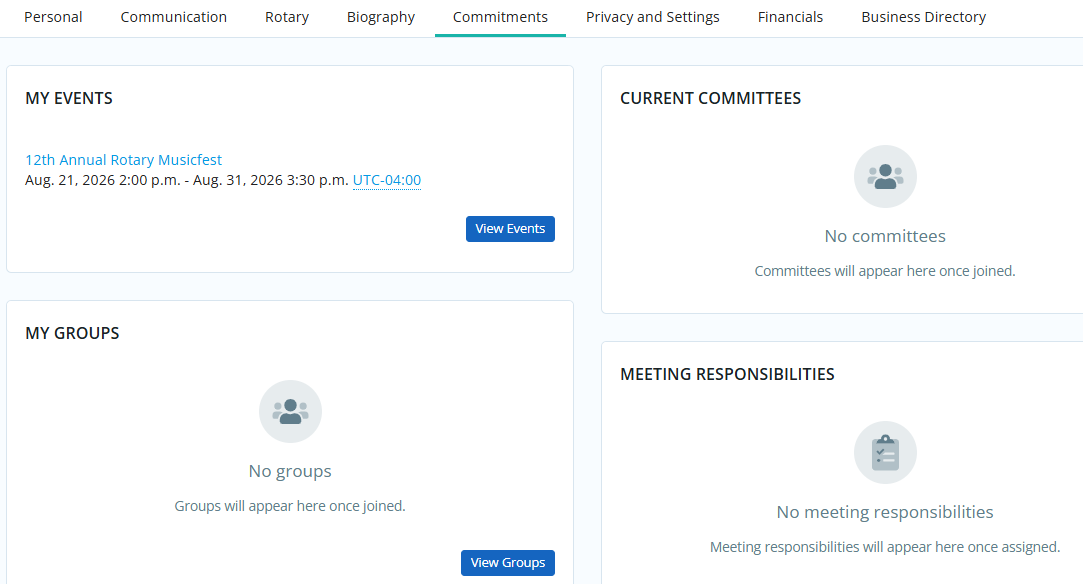Select the MY GROUPS heading
Image resolution: width=1083 pixels, height=584 pixels.
click(x=73, y=333)
